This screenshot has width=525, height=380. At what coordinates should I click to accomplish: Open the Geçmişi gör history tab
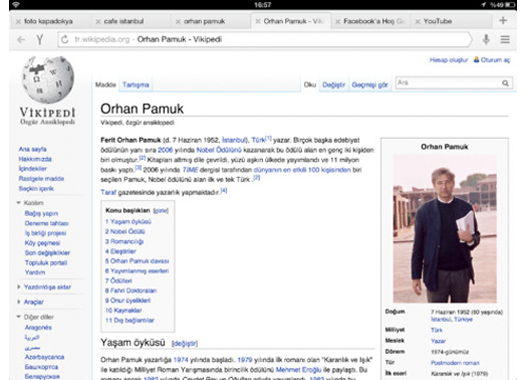pyautogui.click(x=370, y=85)
